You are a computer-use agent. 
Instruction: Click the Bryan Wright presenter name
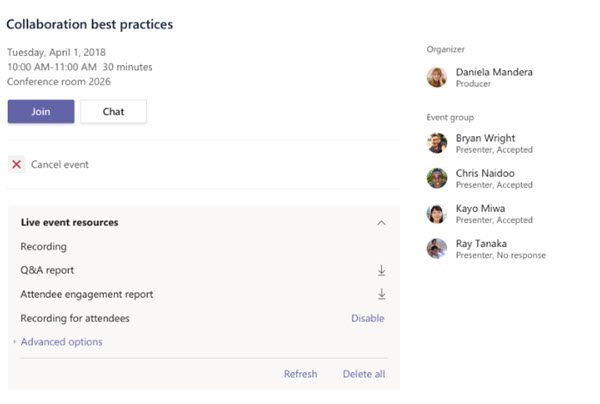click(484, 137)
